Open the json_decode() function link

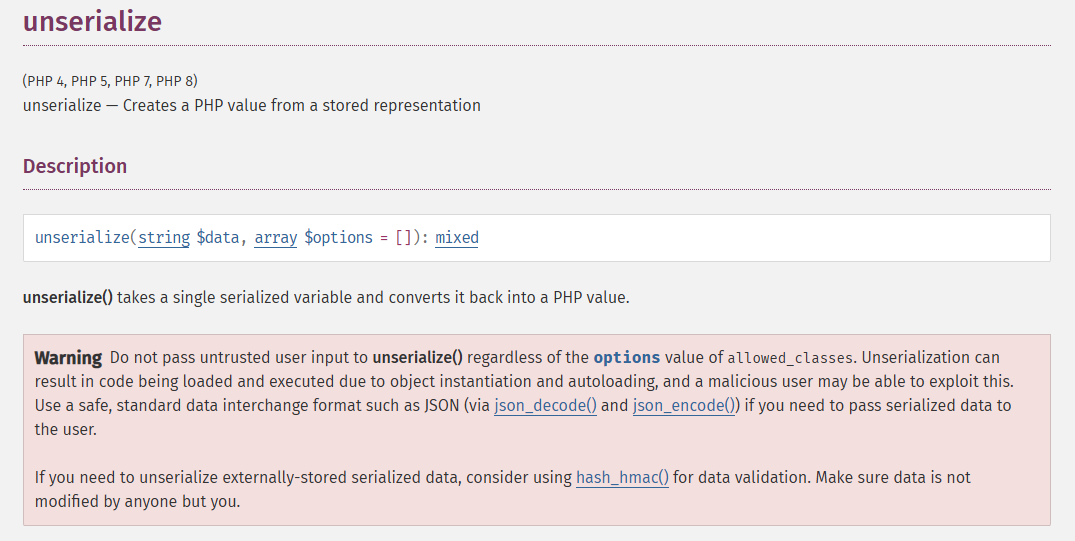click(x=545, y=405)
